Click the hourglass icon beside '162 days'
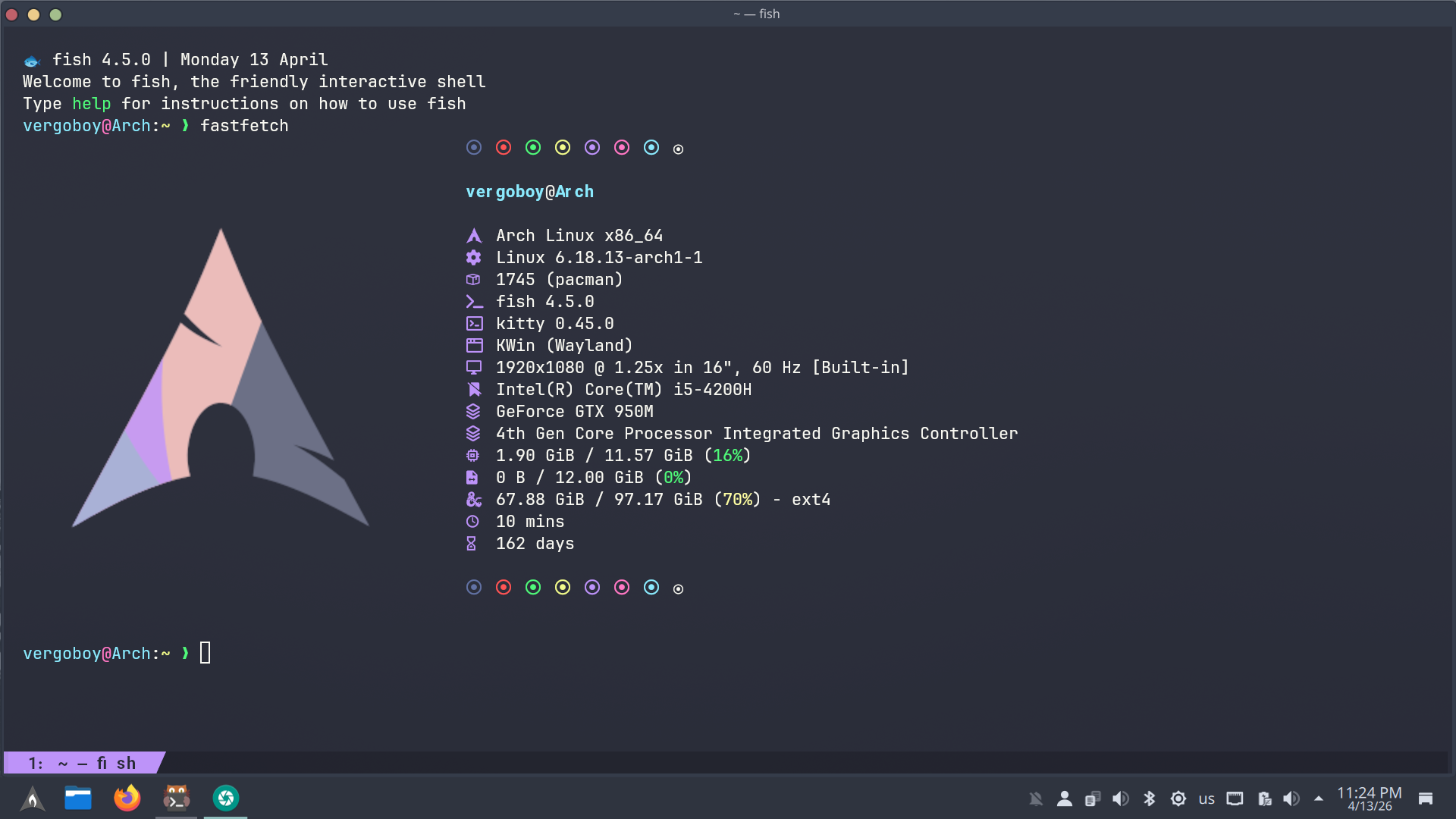 (471, 544)
